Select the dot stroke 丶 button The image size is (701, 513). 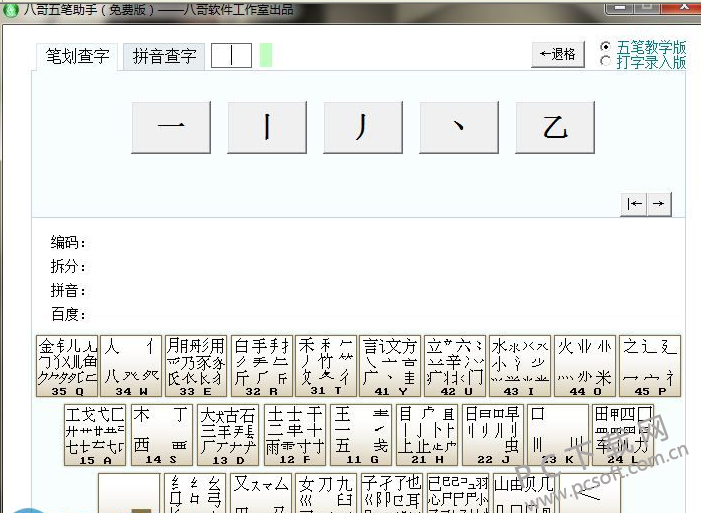[x=459, y=127]
